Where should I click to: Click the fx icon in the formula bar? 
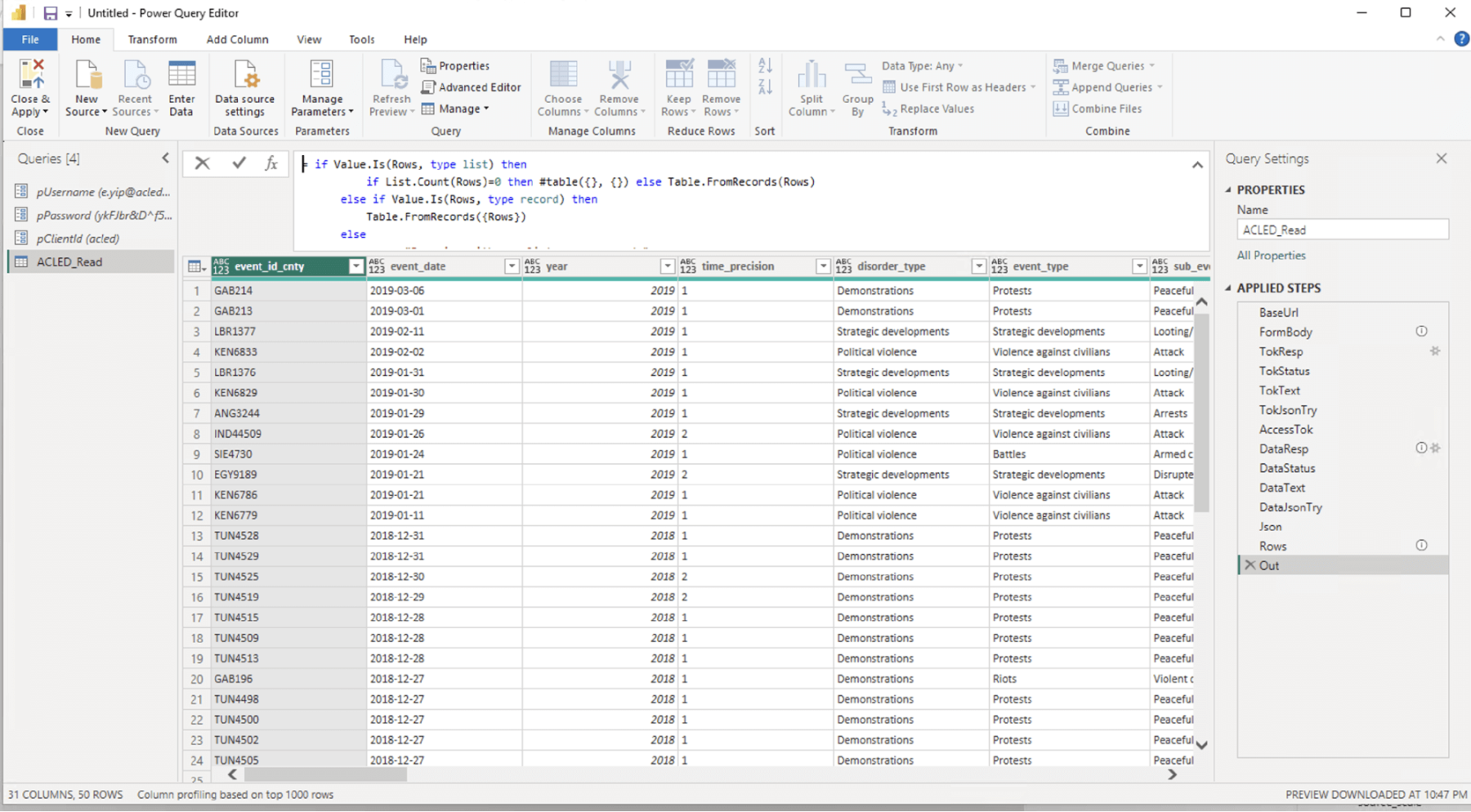(273, 163)
